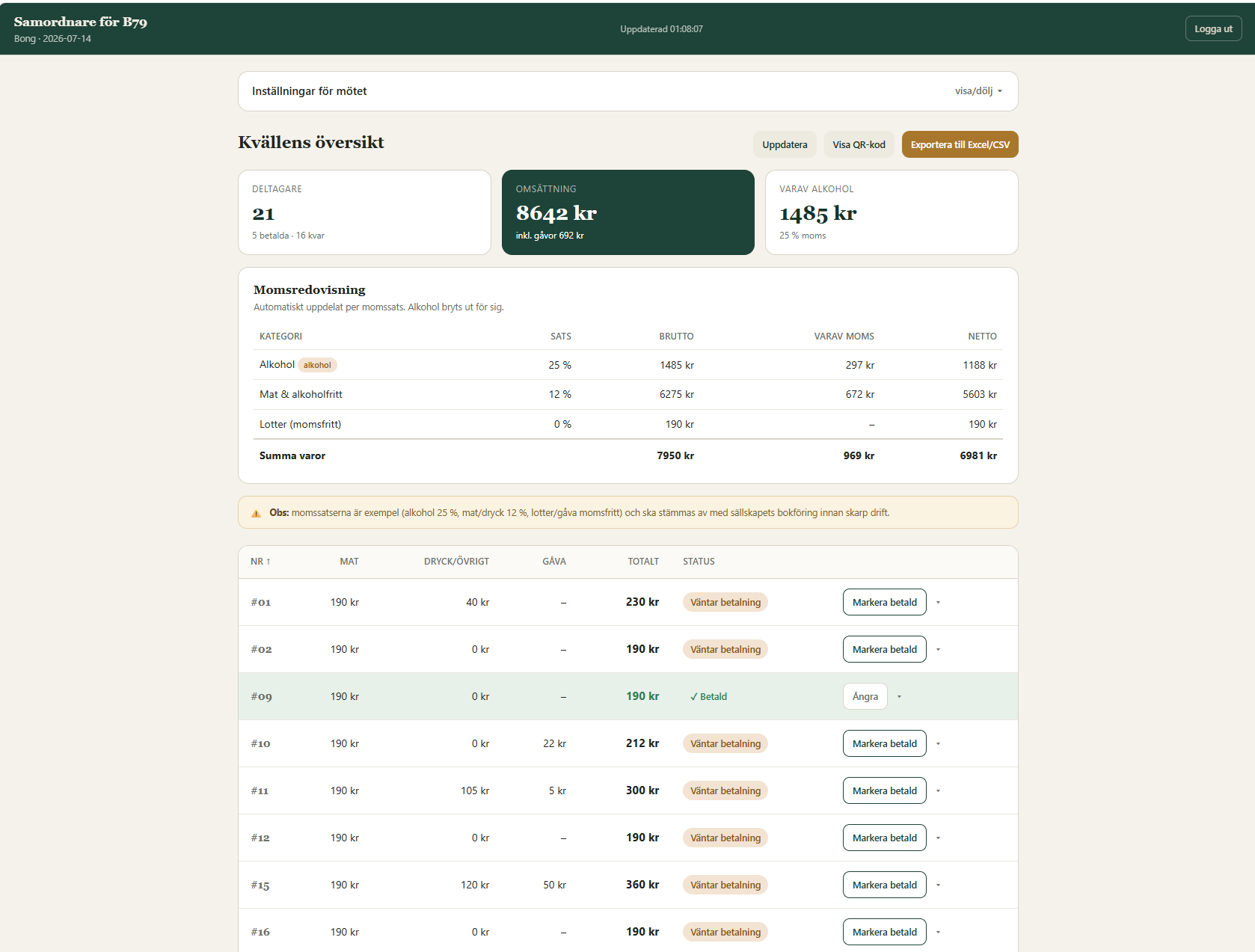The image size is (1255, 952).
Task: Mark bong #15 as paid
Action: pos(884,885)
